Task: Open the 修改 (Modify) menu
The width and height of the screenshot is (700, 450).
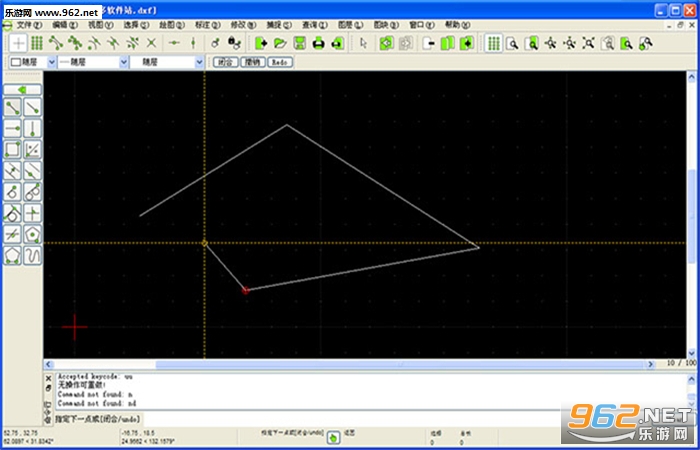Action: [x=244, y=25]
